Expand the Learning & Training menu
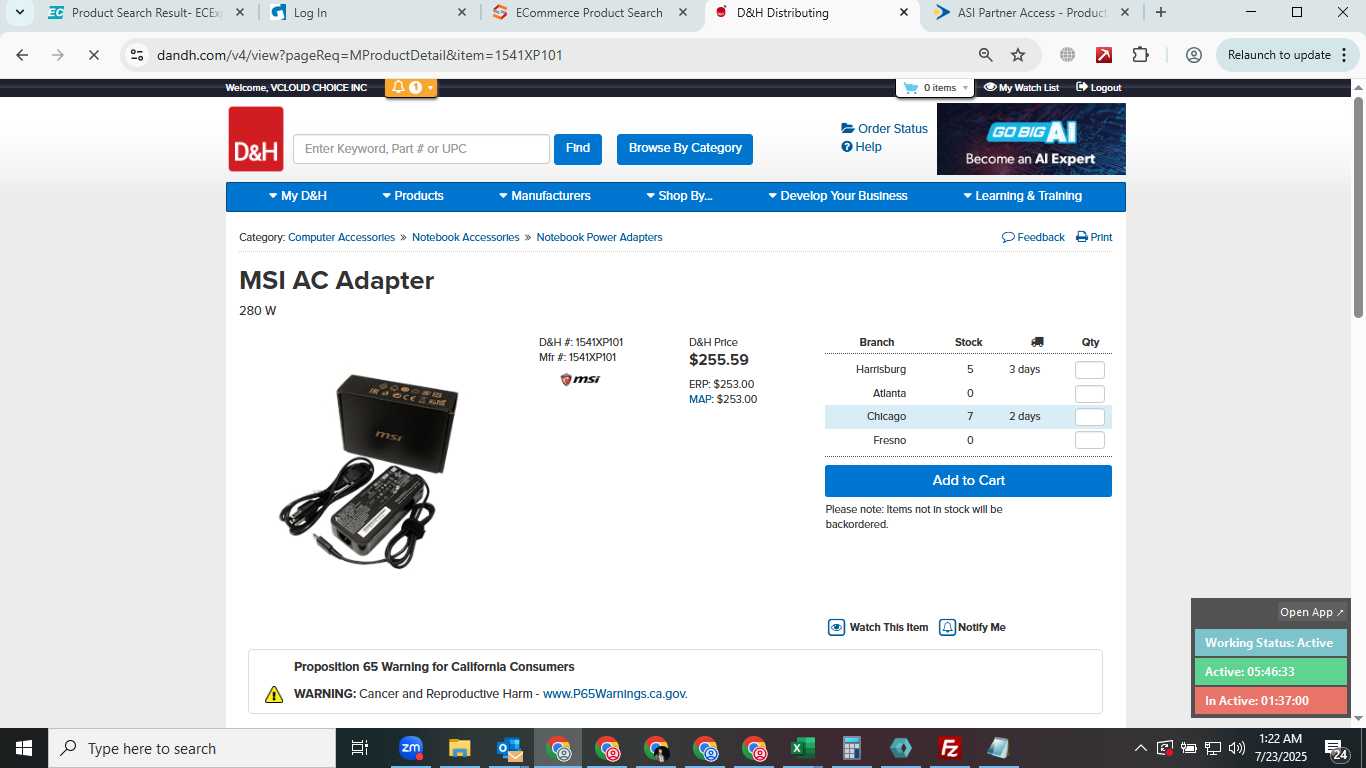Viewport: 1366px width, 768px height. [x=1022, y=196]
